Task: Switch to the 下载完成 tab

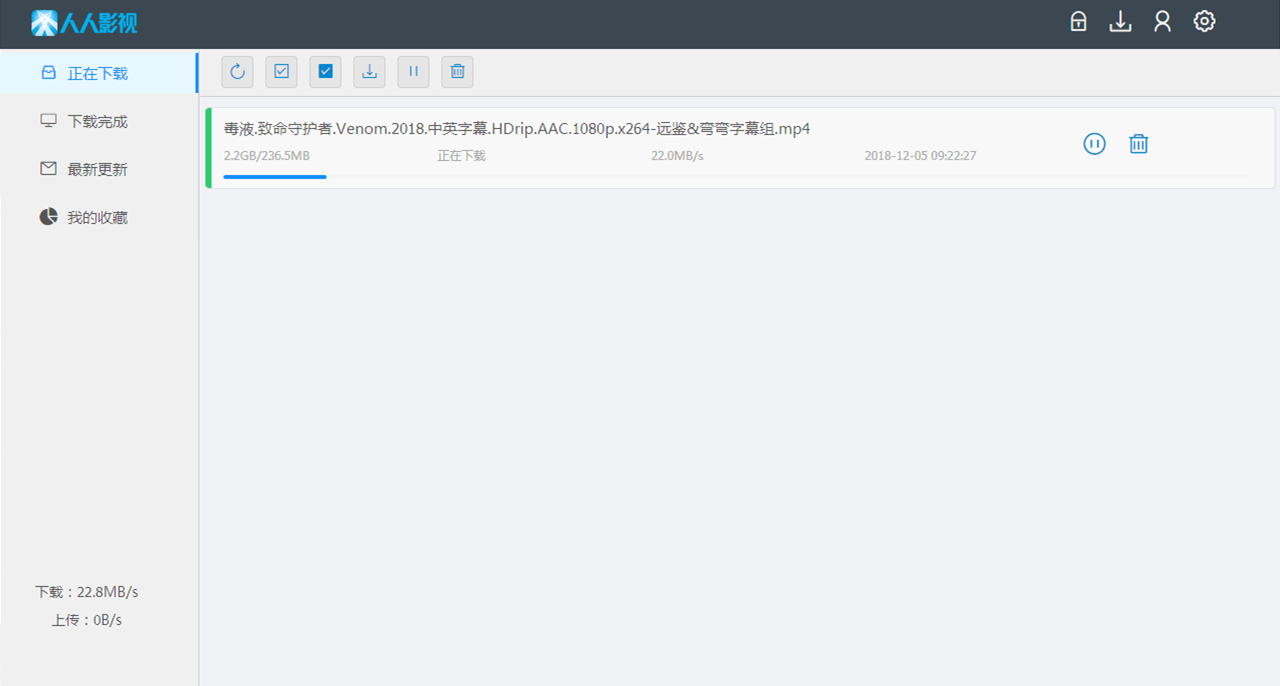Action: click(99, 121)
